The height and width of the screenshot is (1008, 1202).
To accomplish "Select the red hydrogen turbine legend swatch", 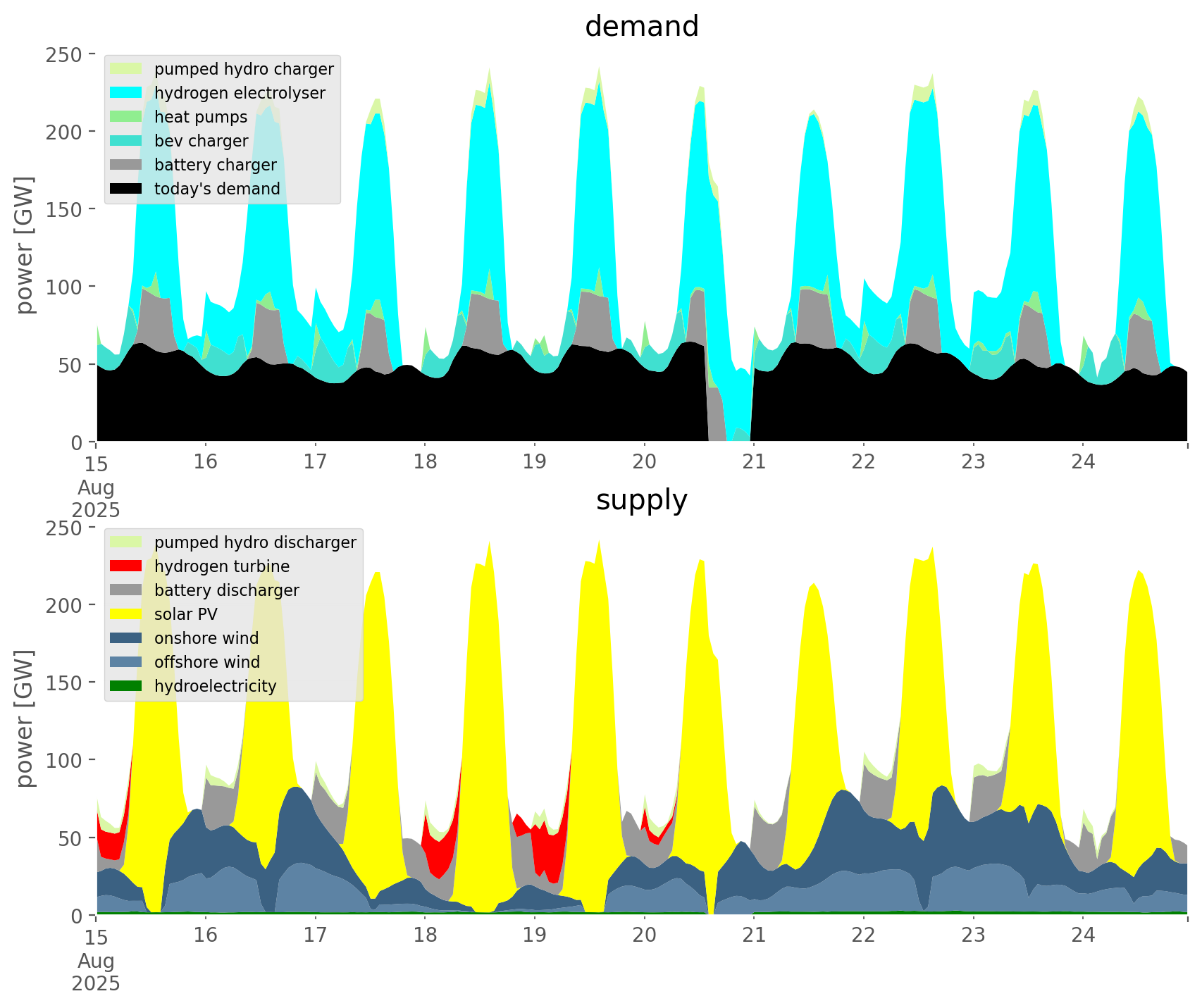I will (127, 566).
